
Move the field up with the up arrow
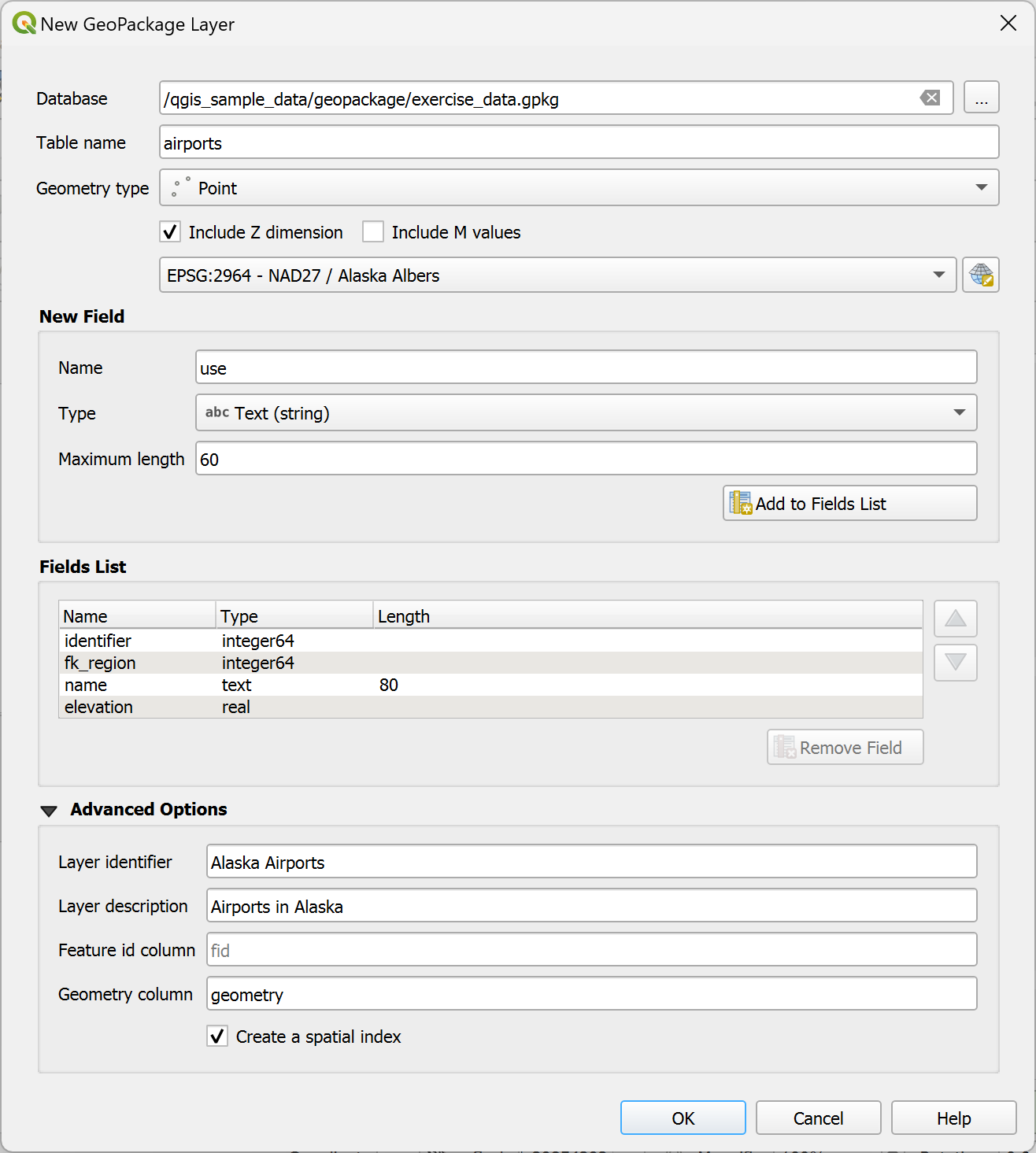(x=955, y=619)
